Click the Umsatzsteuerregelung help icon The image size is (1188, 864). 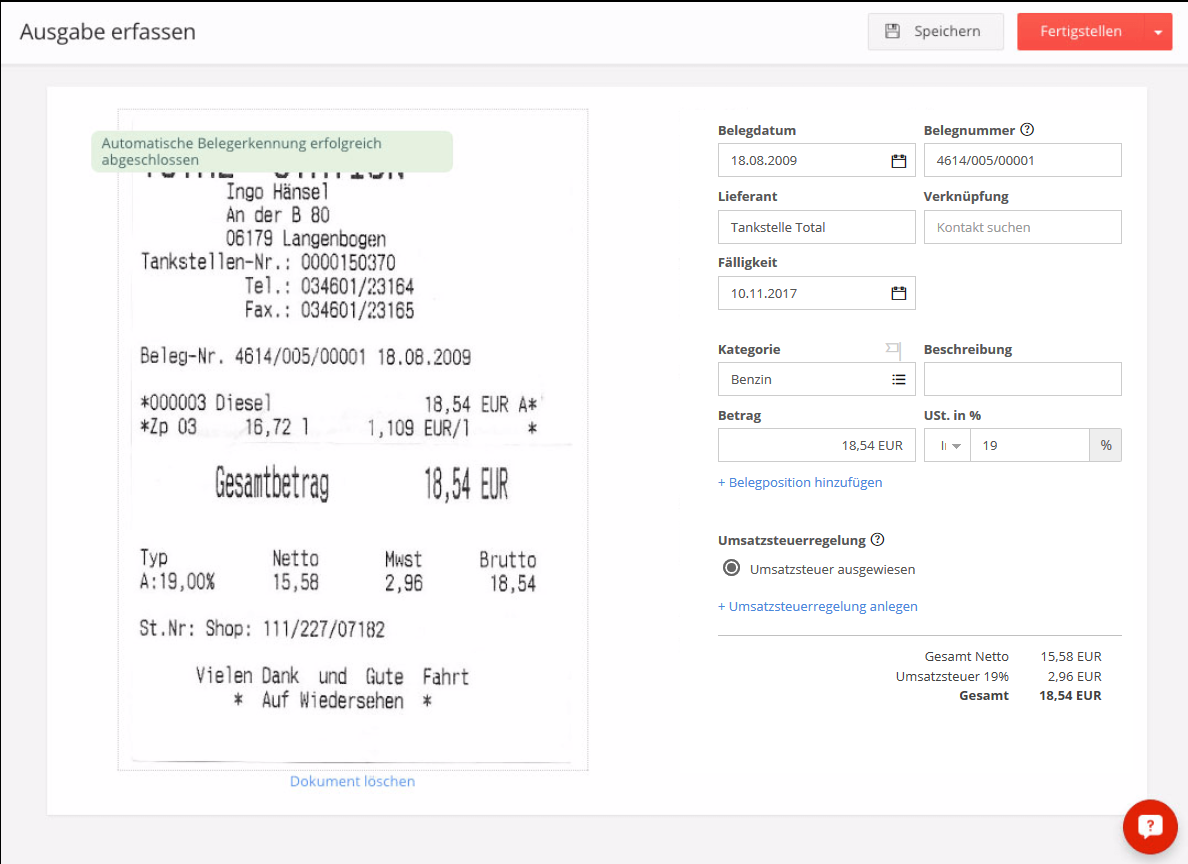click(x=877, y=540)
